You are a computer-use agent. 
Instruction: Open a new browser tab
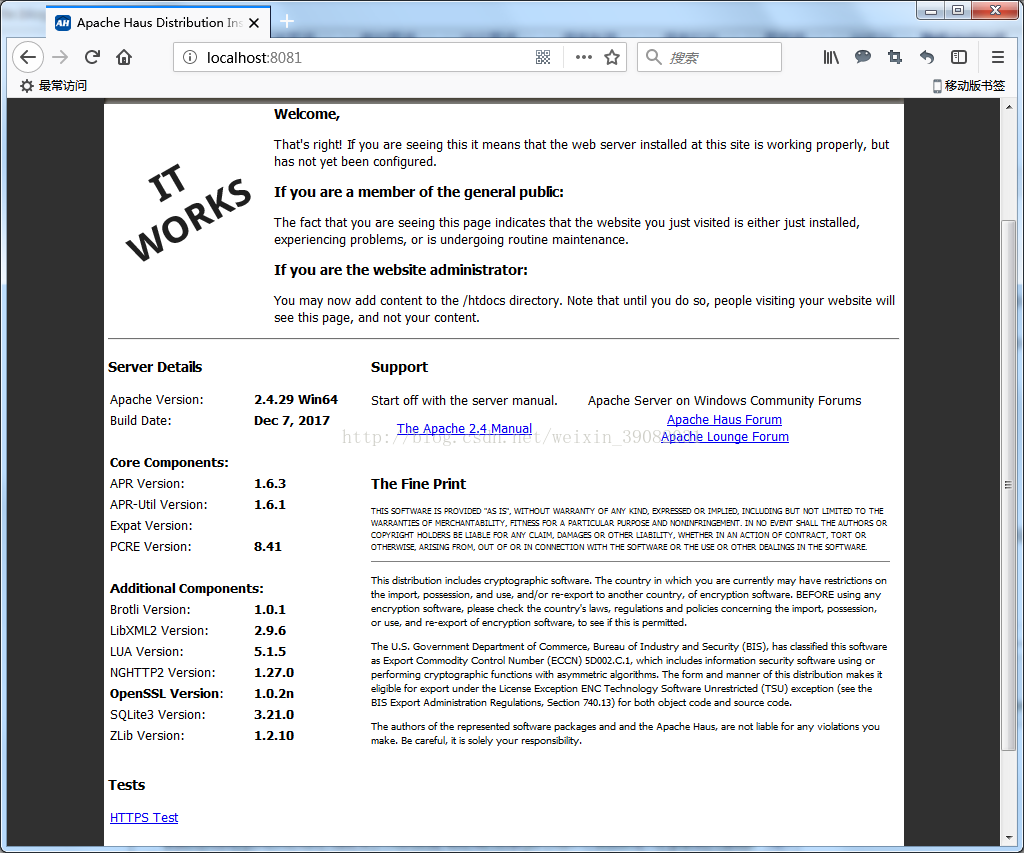pos(287,22)
